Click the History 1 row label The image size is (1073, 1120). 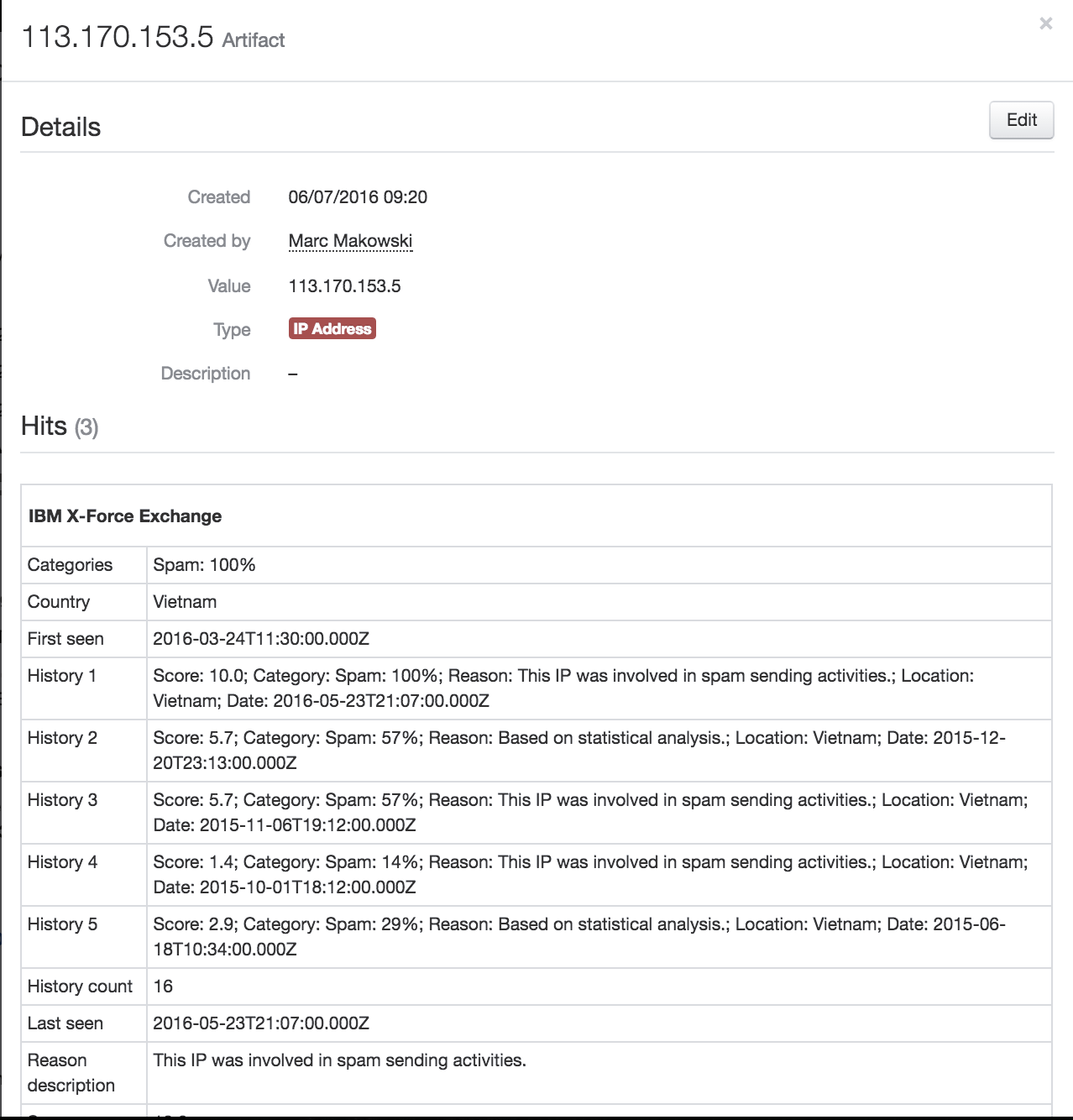tap(62, 676)
